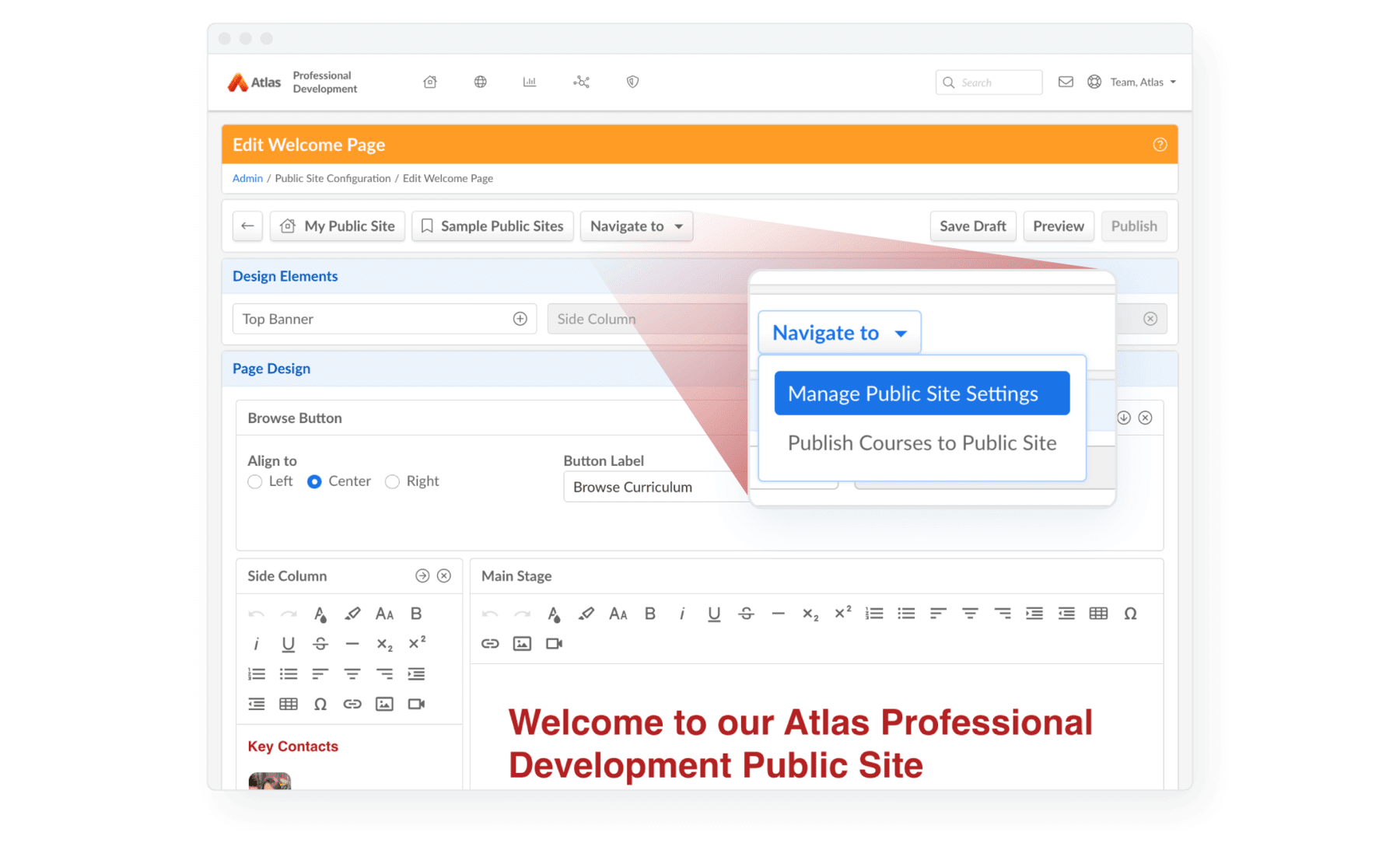
Task: Close the Side Column editor panel
Action: coord(444,575)
